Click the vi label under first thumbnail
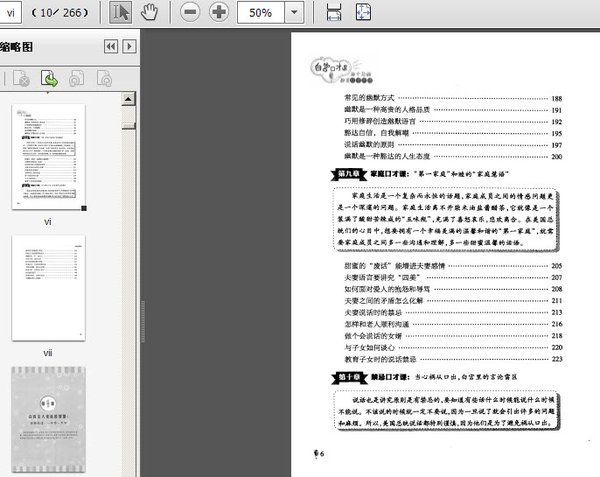The height and width of the screenshot is (477, 600). [48, 222]
